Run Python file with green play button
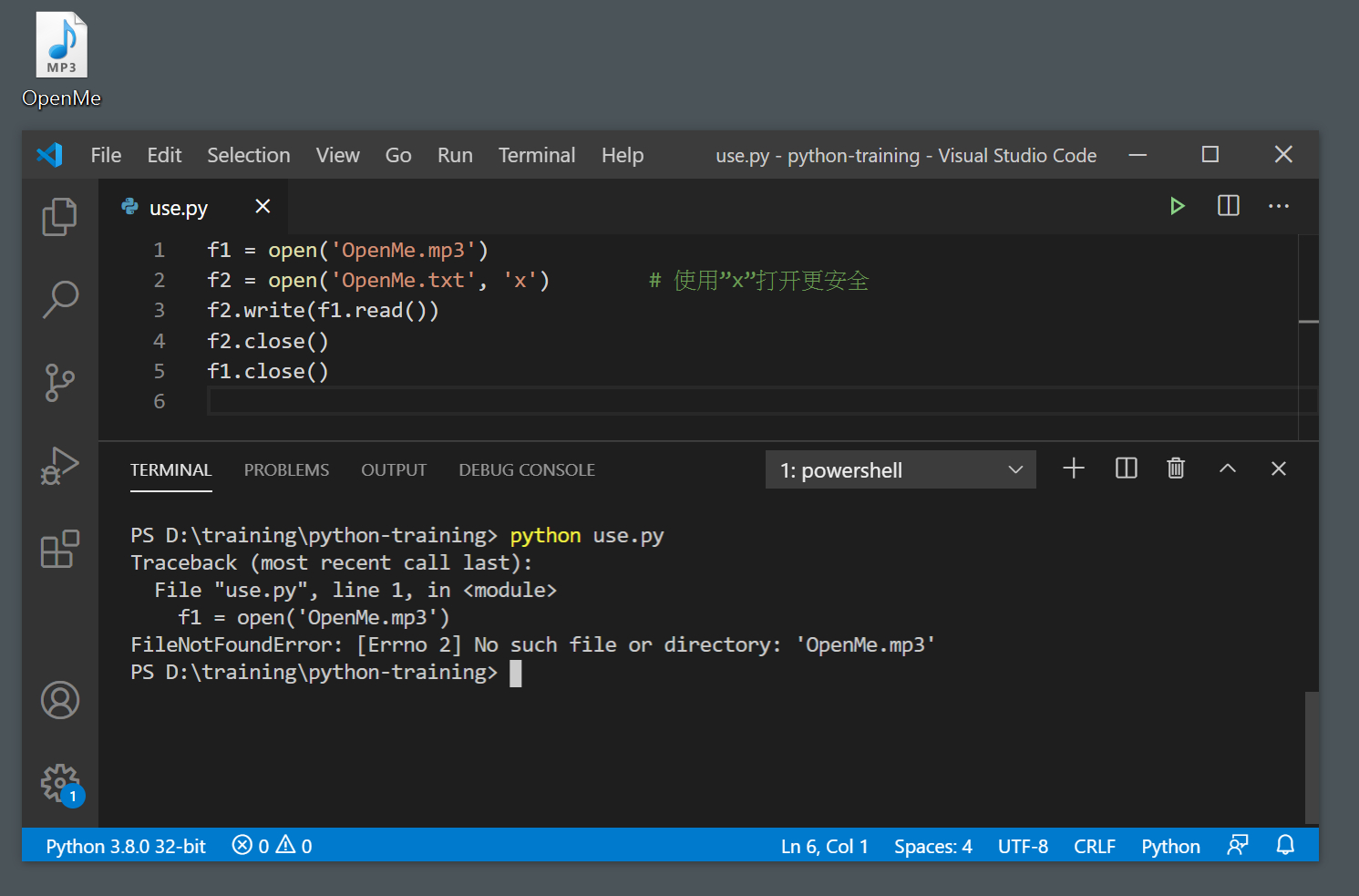The height and width of the screenshot is (896, 1359). click(x=1178, y=206)
